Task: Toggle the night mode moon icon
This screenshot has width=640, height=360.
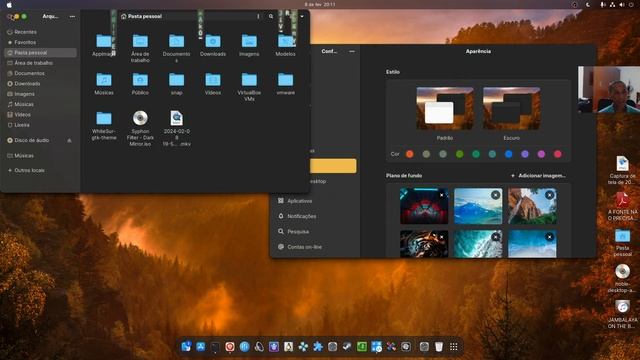Action: pyautogui.click(x=588, y=4)
